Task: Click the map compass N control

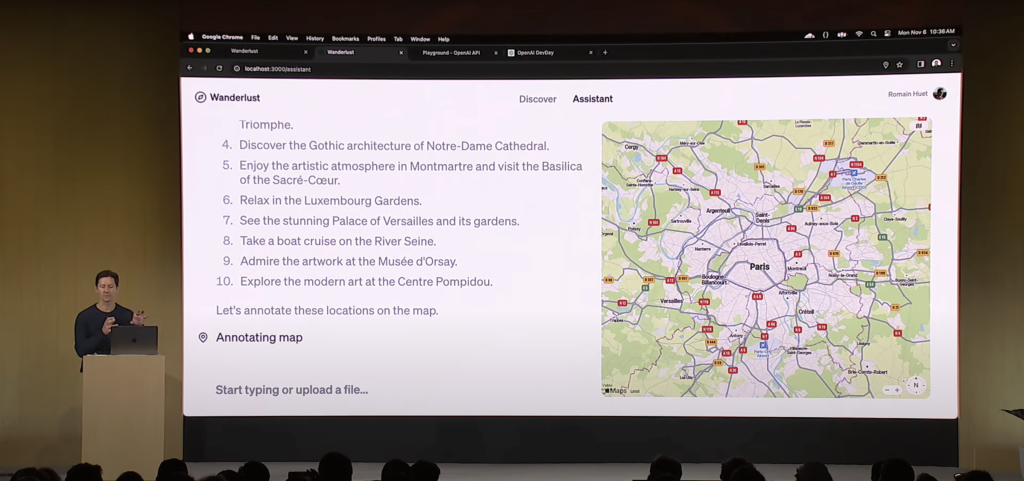Action: (x=916, y=386)
